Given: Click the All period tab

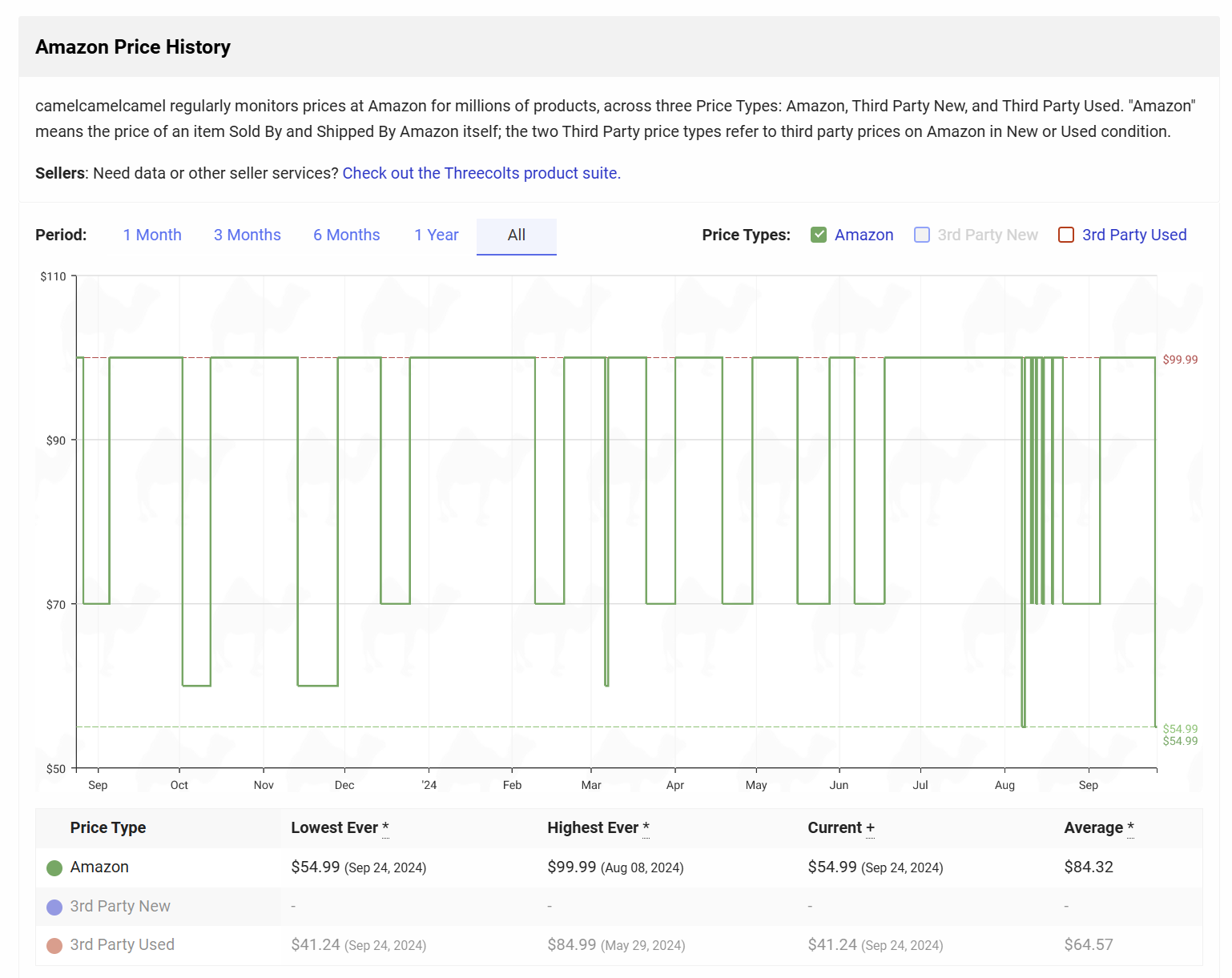Looking at the screenshot, I should tap(516, 235).
